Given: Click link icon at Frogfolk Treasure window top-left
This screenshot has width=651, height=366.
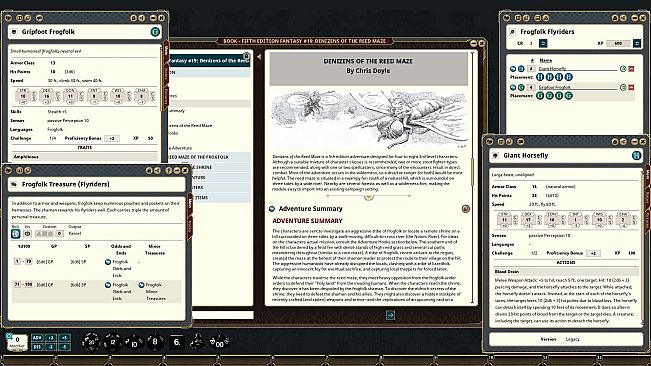Looking at the screenshot, I should [x=8, y=171].
